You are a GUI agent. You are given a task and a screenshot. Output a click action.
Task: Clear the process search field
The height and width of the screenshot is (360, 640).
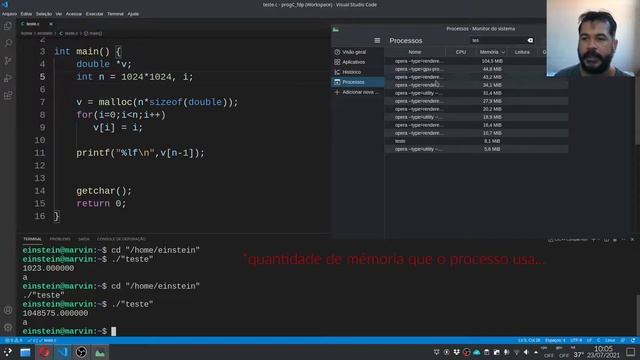point(530,40)
